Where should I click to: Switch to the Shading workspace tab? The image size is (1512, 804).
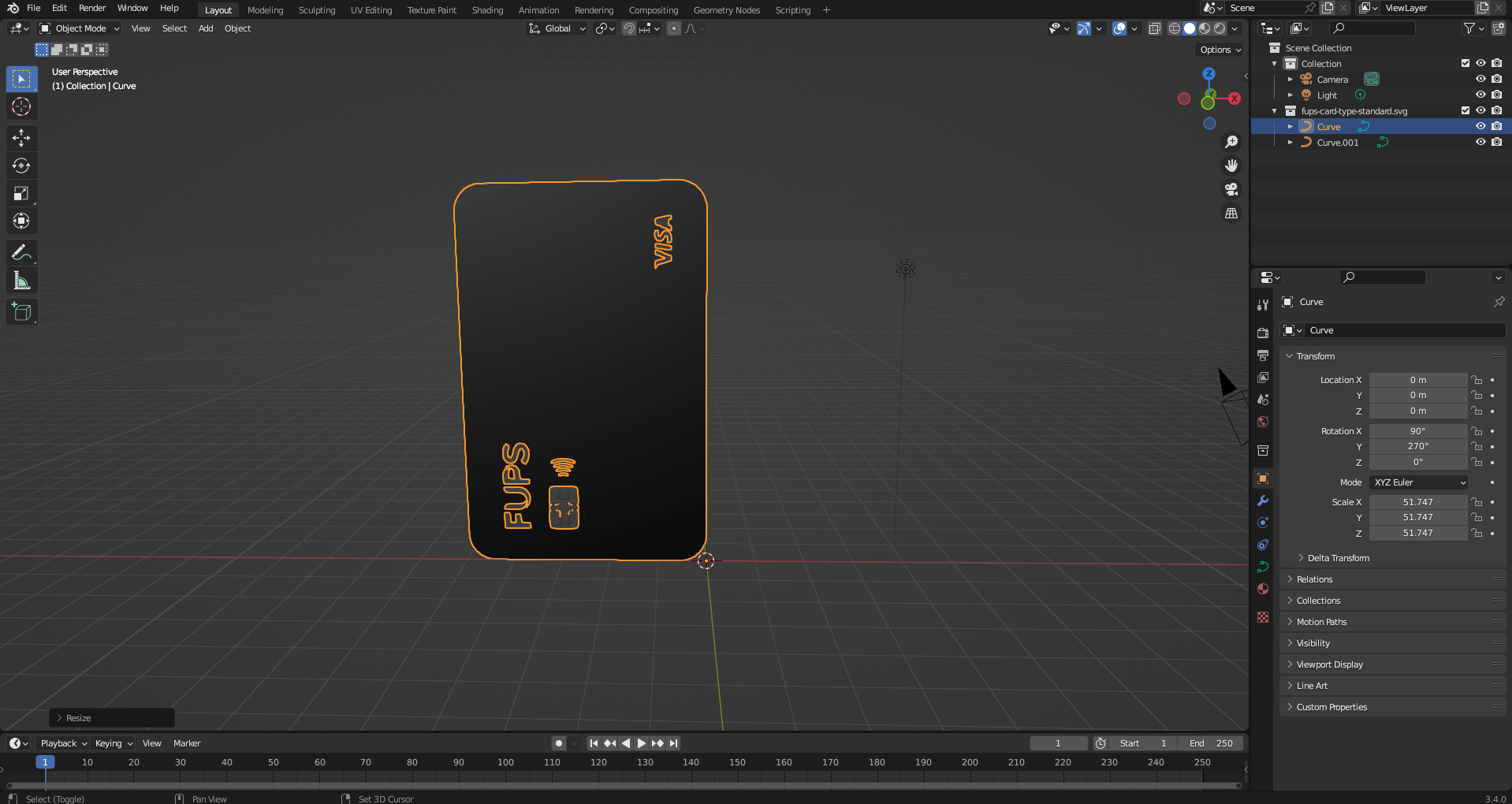point(487,10)
